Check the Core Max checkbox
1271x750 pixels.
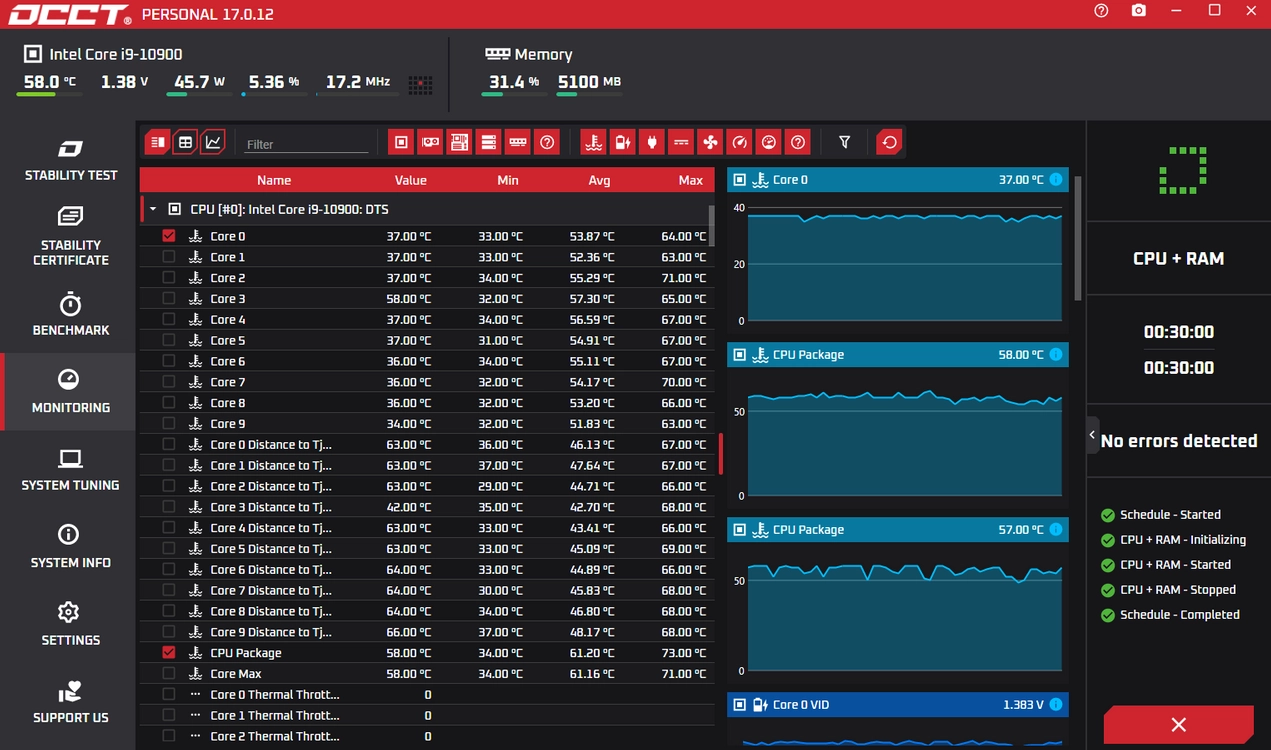(x=168, y=674)
